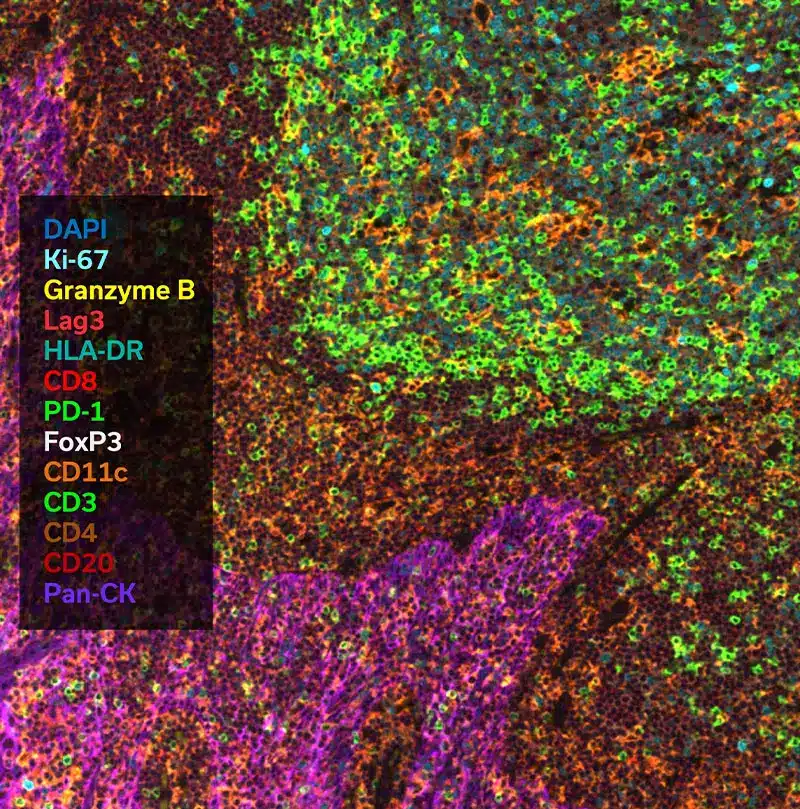Click empty space right of DAPI in legend
Image resolution: width=800 pixels, height=809 pixels.
(x=165, y=228)
